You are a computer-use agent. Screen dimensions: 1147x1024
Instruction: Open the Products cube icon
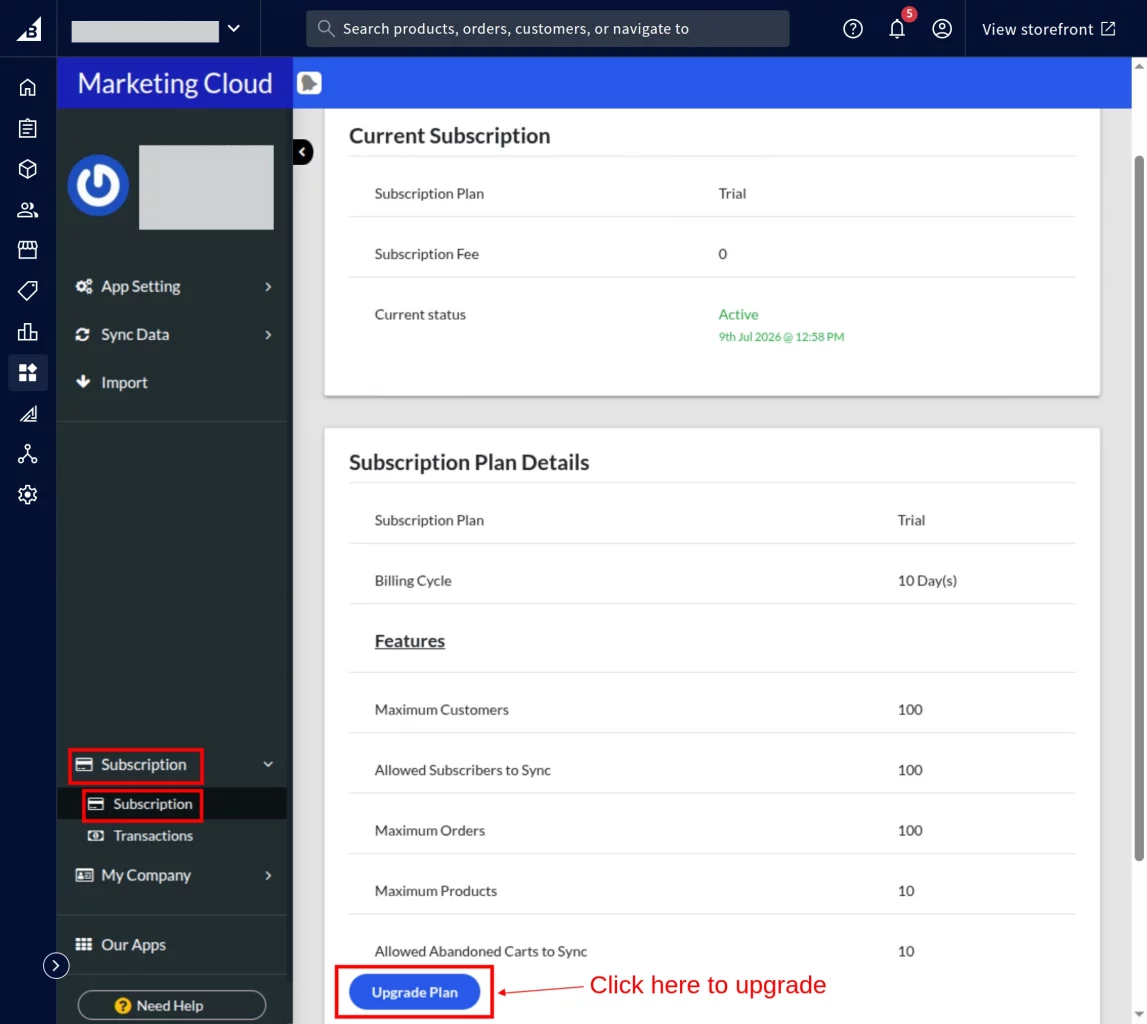pos(28,170)
